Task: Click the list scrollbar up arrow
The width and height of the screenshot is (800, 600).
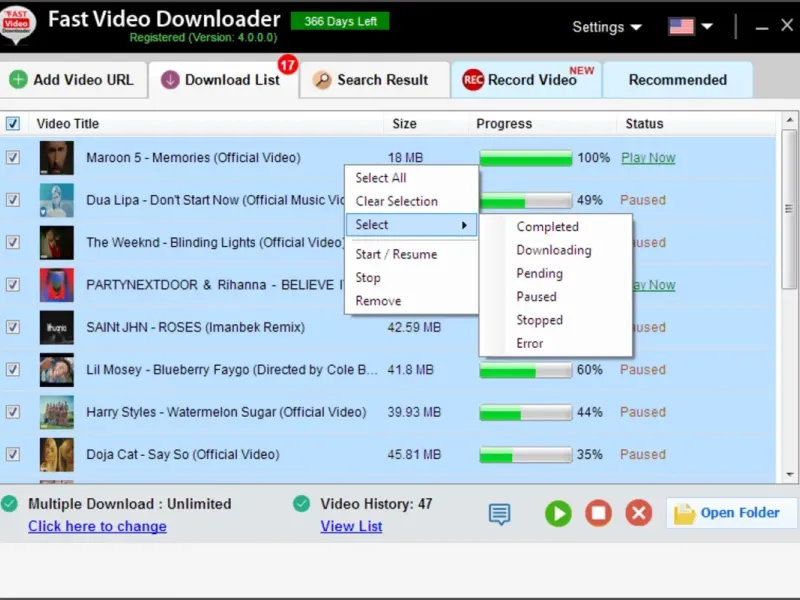Action: click(x=790, y=120)
